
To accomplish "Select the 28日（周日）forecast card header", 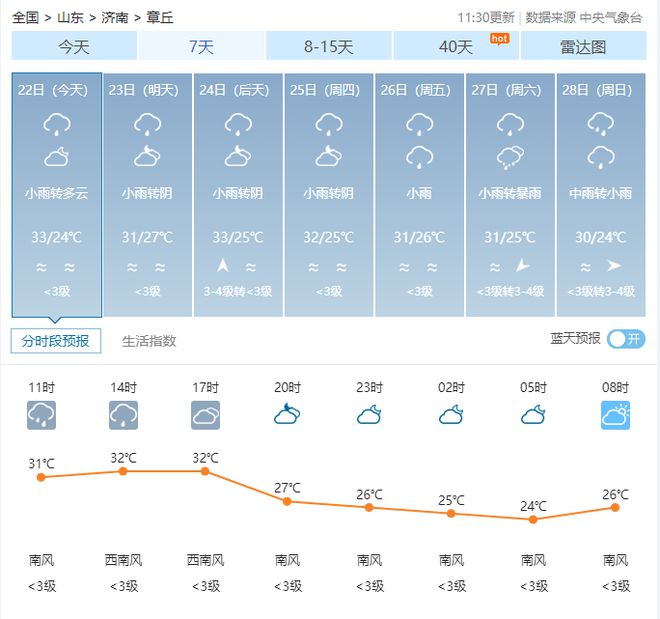I will [x=597, y=90].
